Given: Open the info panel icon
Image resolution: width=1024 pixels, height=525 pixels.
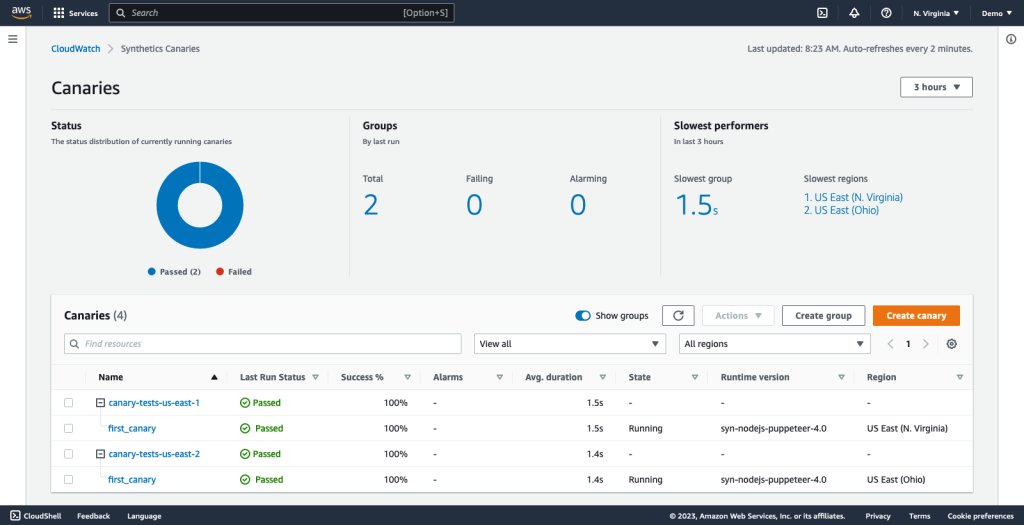Looking at the screenshot, I should point(1011,39).
